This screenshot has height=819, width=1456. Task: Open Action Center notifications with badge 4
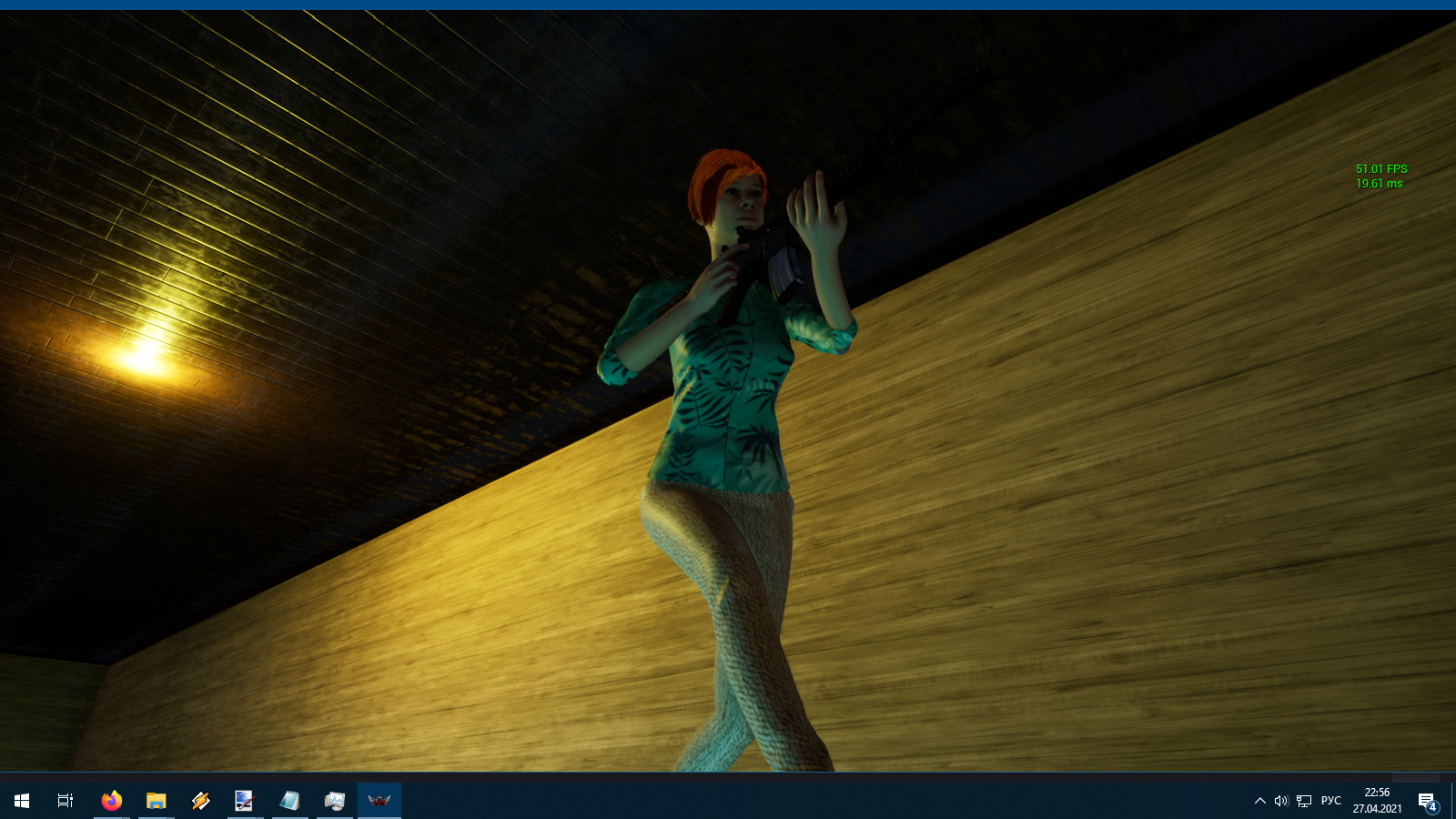pyautogui.click(x=1427, y=801)
